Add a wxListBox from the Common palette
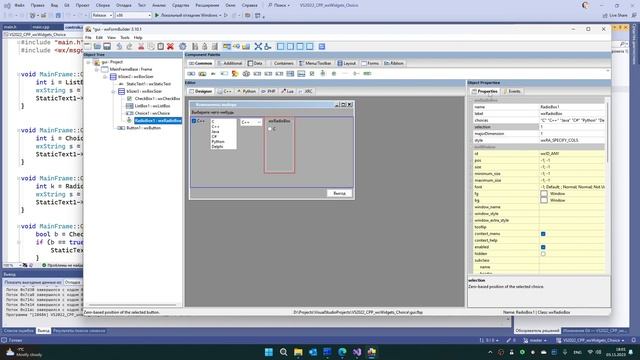This screenshot has width=640, height=360. click(x=290, y=74)
